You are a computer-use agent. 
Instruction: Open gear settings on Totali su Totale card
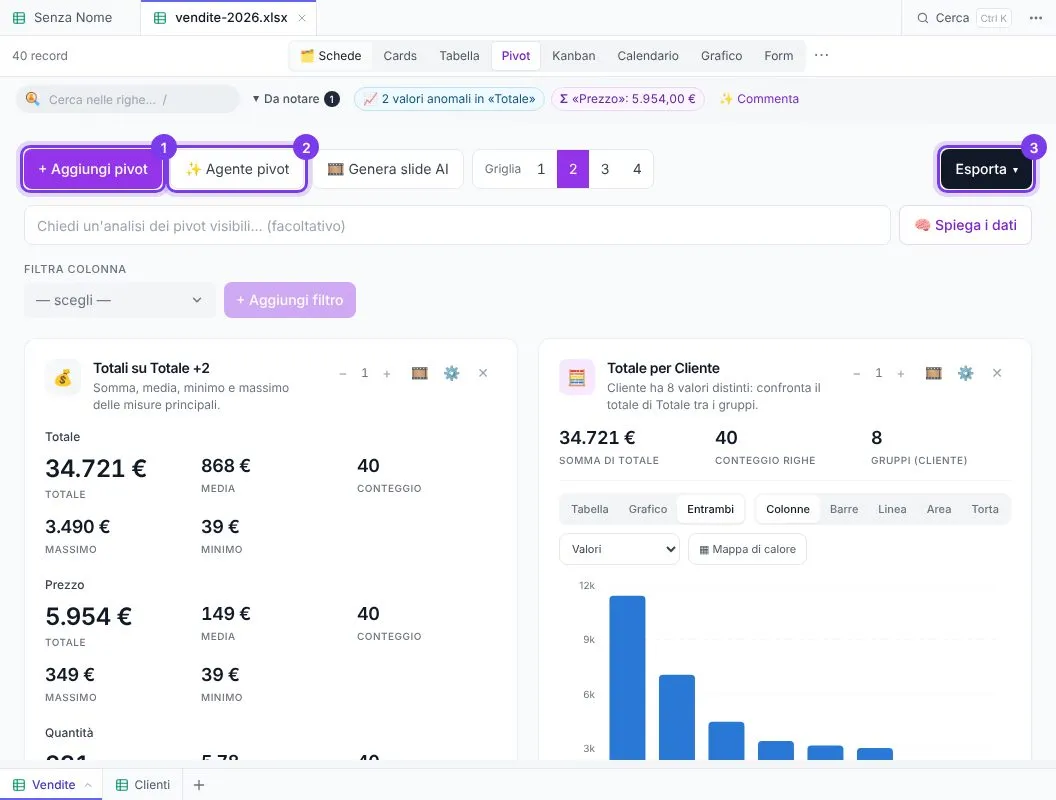coord(451,373)
